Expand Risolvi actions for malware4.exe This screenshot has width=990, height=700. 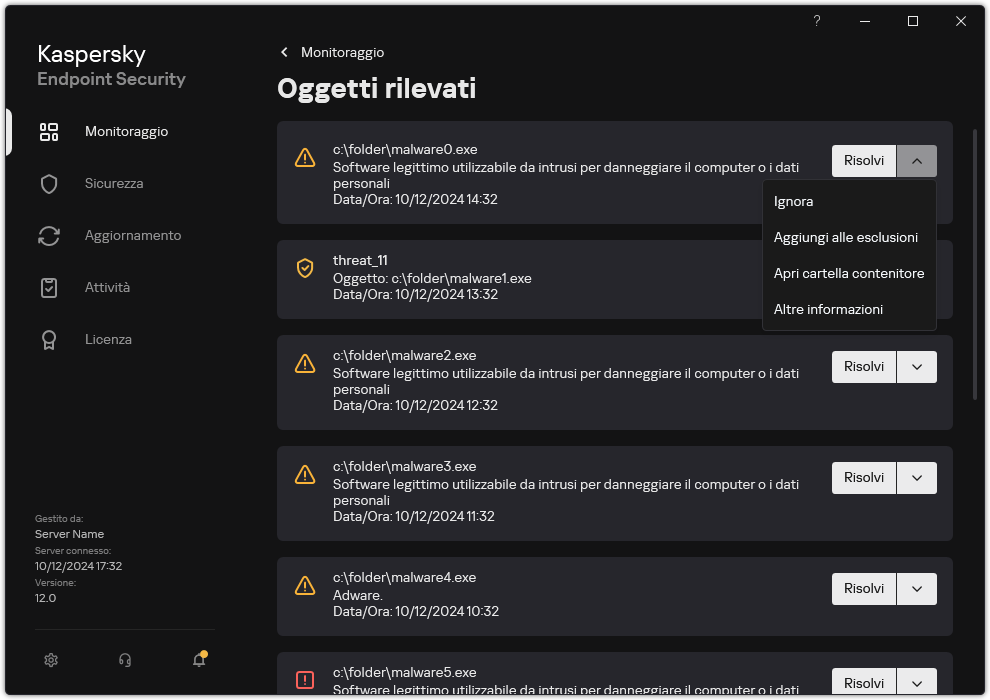(917, 588)
